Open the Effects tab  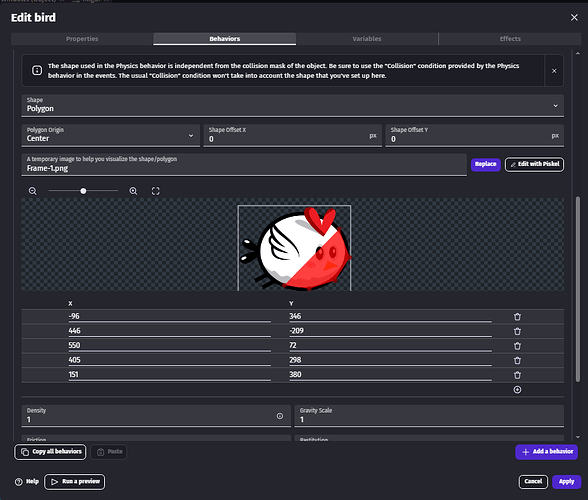point(510,39)
